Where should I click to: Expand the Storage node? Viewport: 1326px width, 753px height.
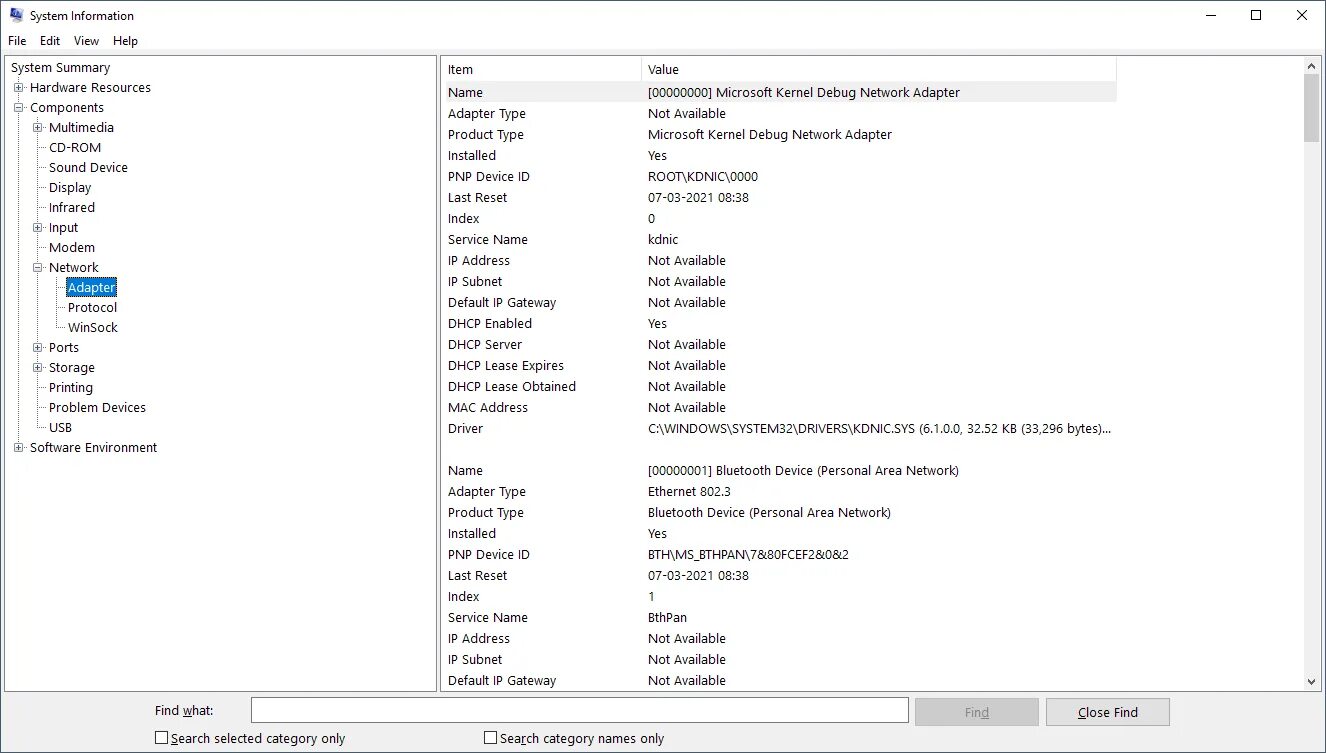(38, 368)
